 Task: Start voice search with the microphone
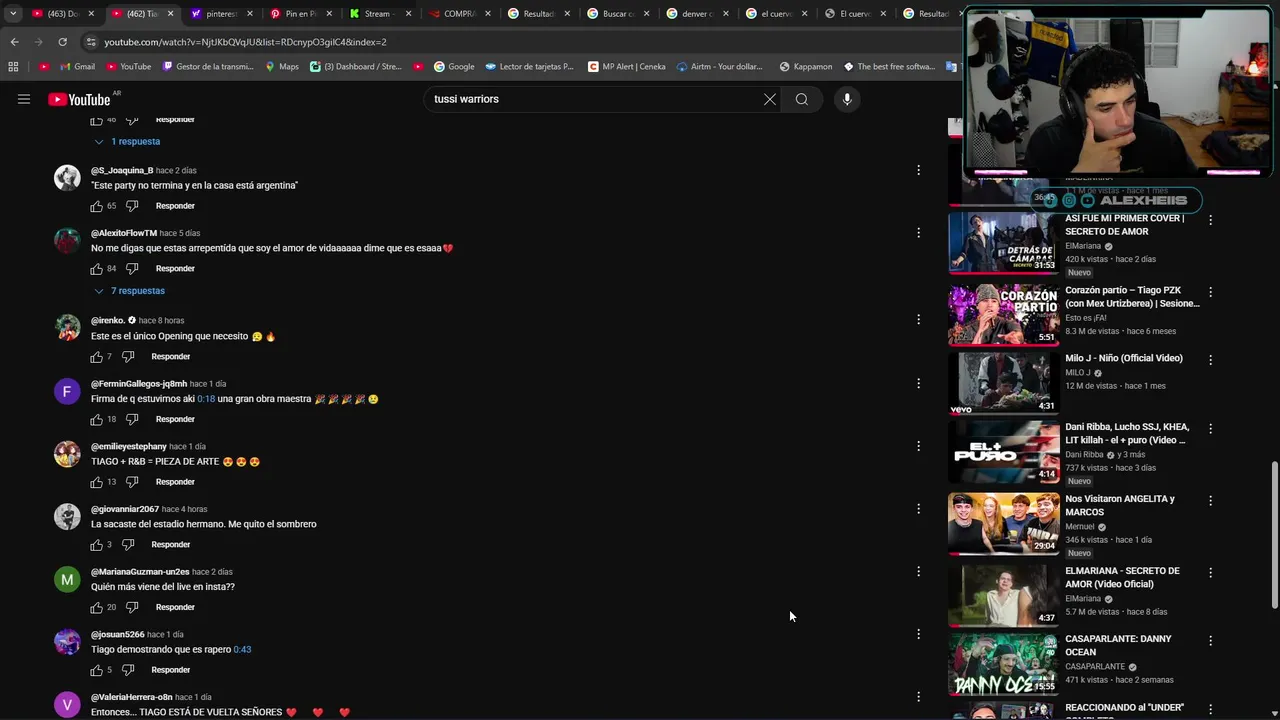tap(847, 99)
